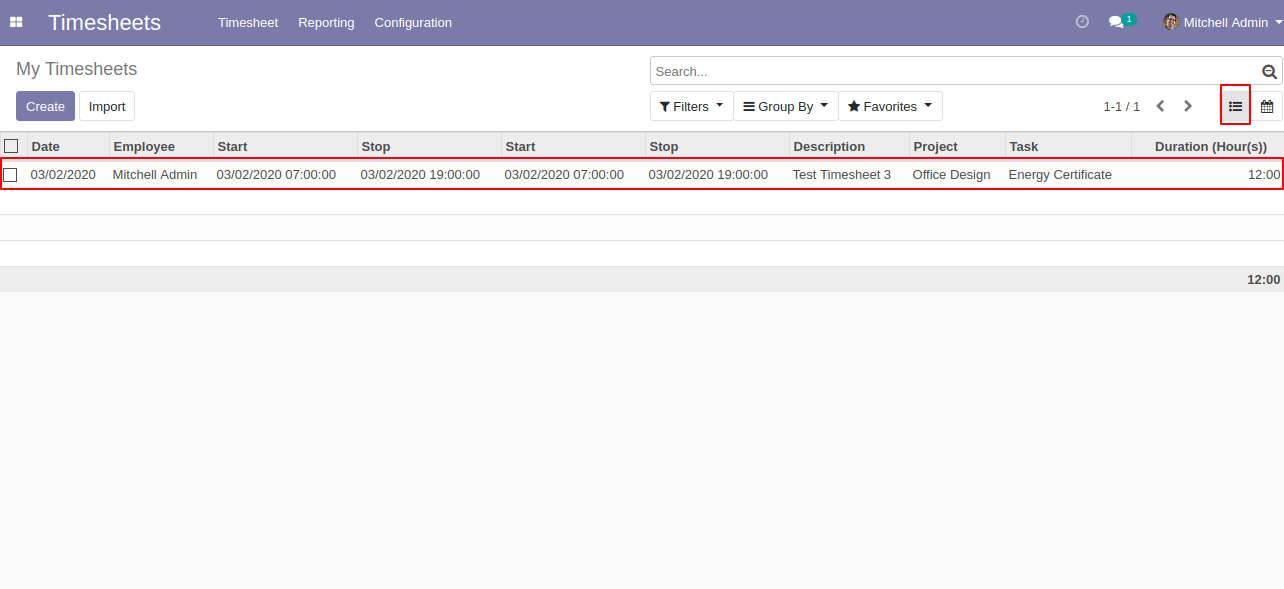1284x589 pixels.
Task: Open Mitchell Admin user menu
Action: coord(1222,22)
